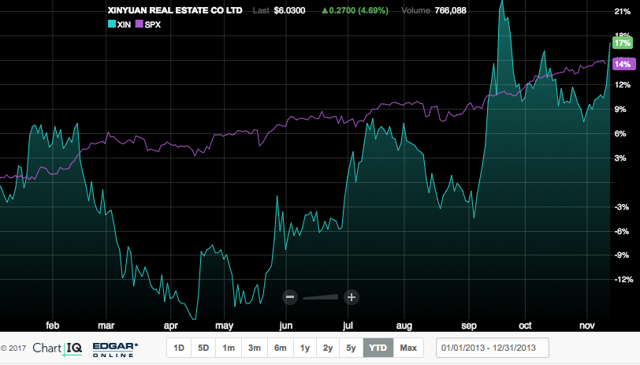Screen dimensions: 640x365
Task: Click the EDGAR Online logo
Action: pyautogui.click(x=115, y=349)
